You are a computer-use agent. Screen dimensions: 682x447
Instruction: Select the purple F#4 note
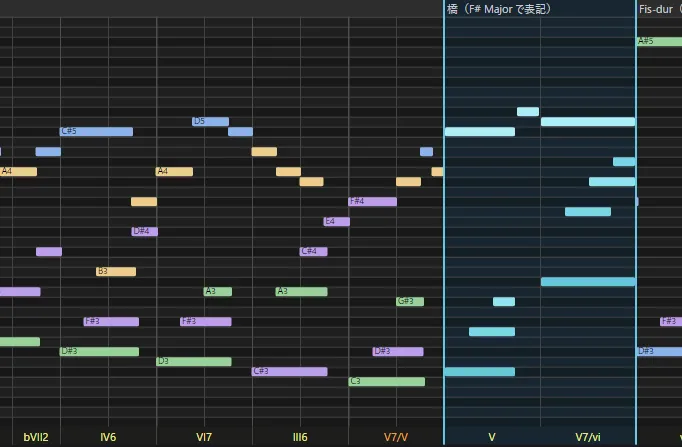(x=373, y=201)
